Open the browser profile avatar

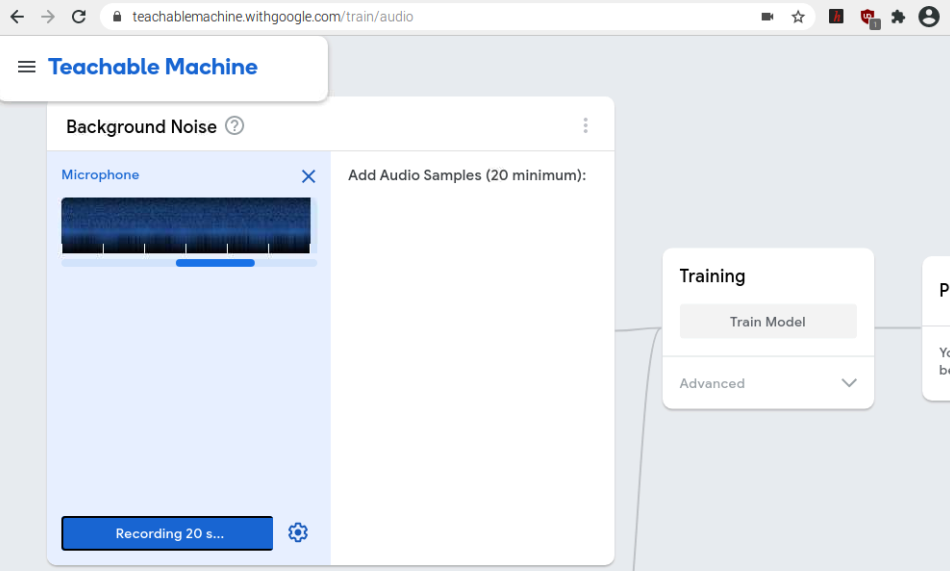929,16
